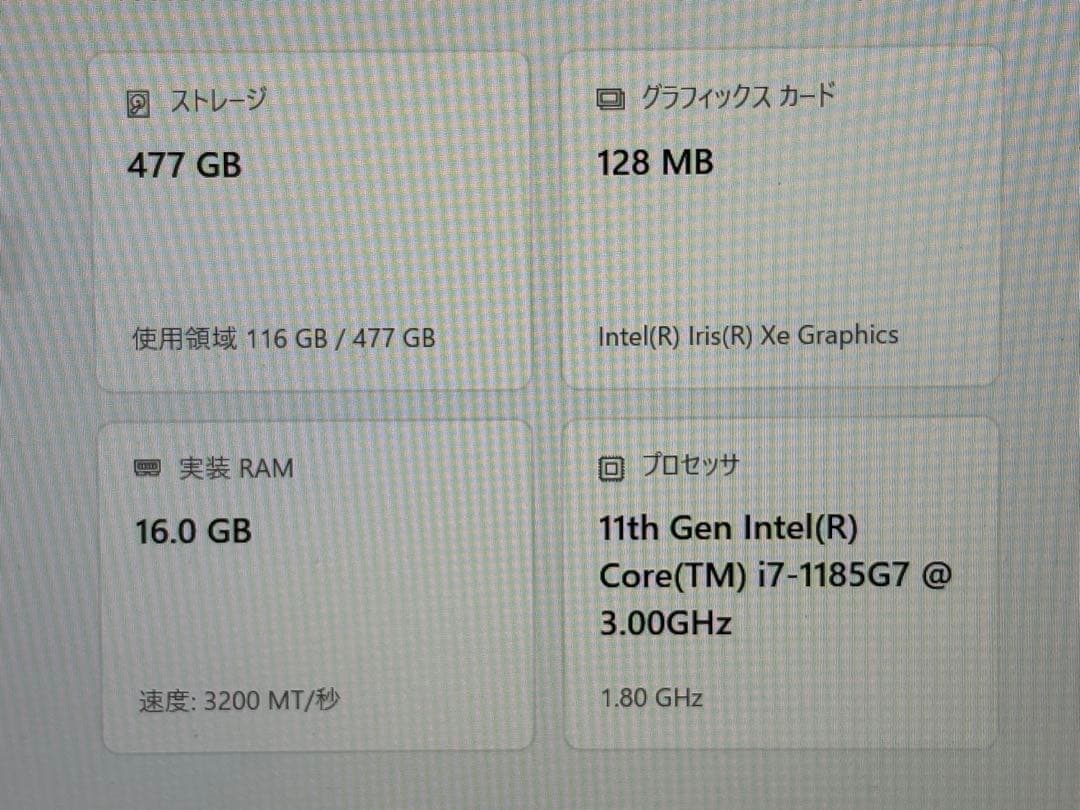
Task: Click the 1.80 GHz clock speed text
Action: tap(649, 698)
